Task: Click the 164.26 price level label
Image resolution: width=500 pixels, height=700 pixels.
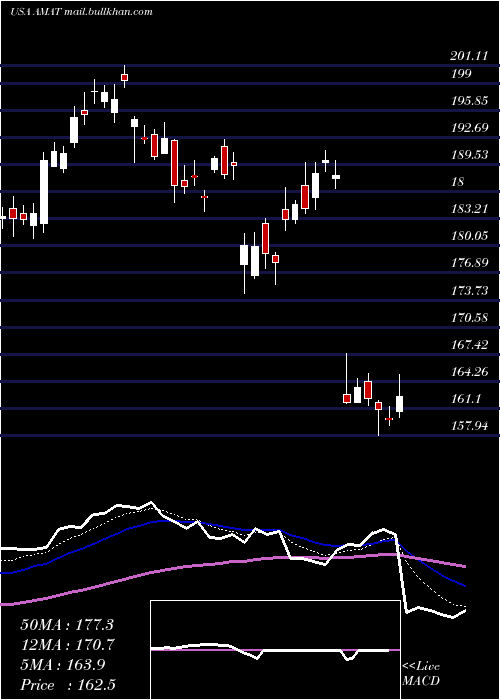Action: tap(469, 371)
